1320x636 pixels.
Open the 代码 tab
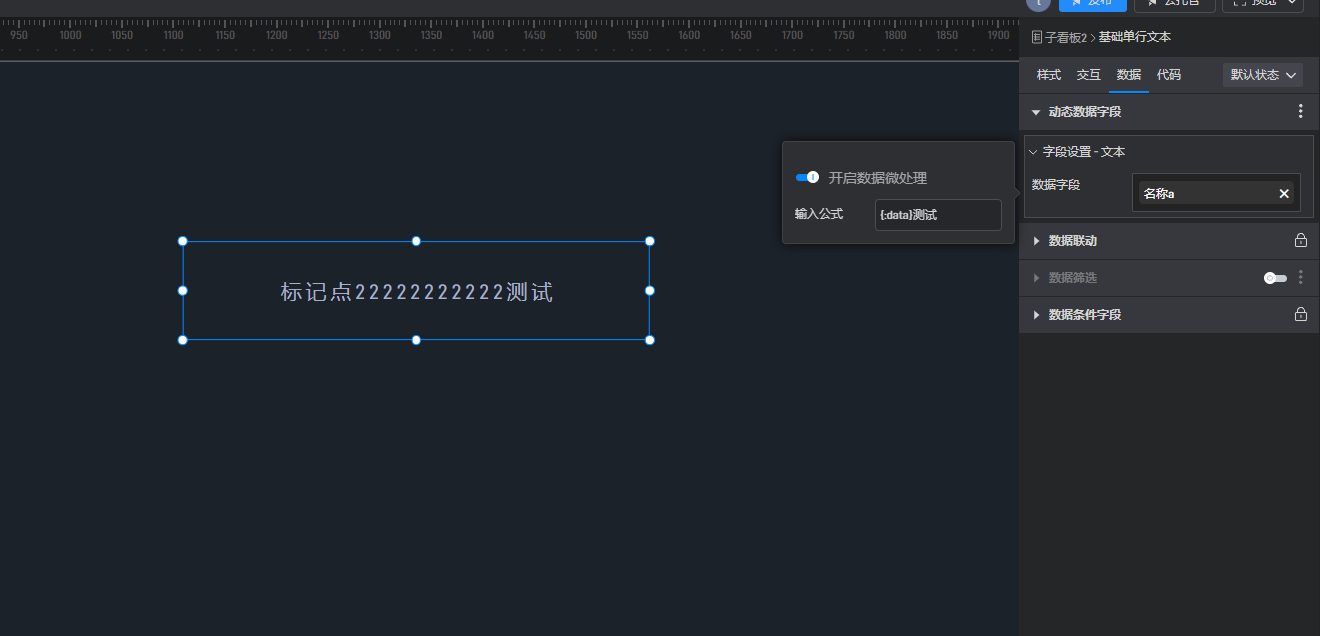pos(1168,75)
